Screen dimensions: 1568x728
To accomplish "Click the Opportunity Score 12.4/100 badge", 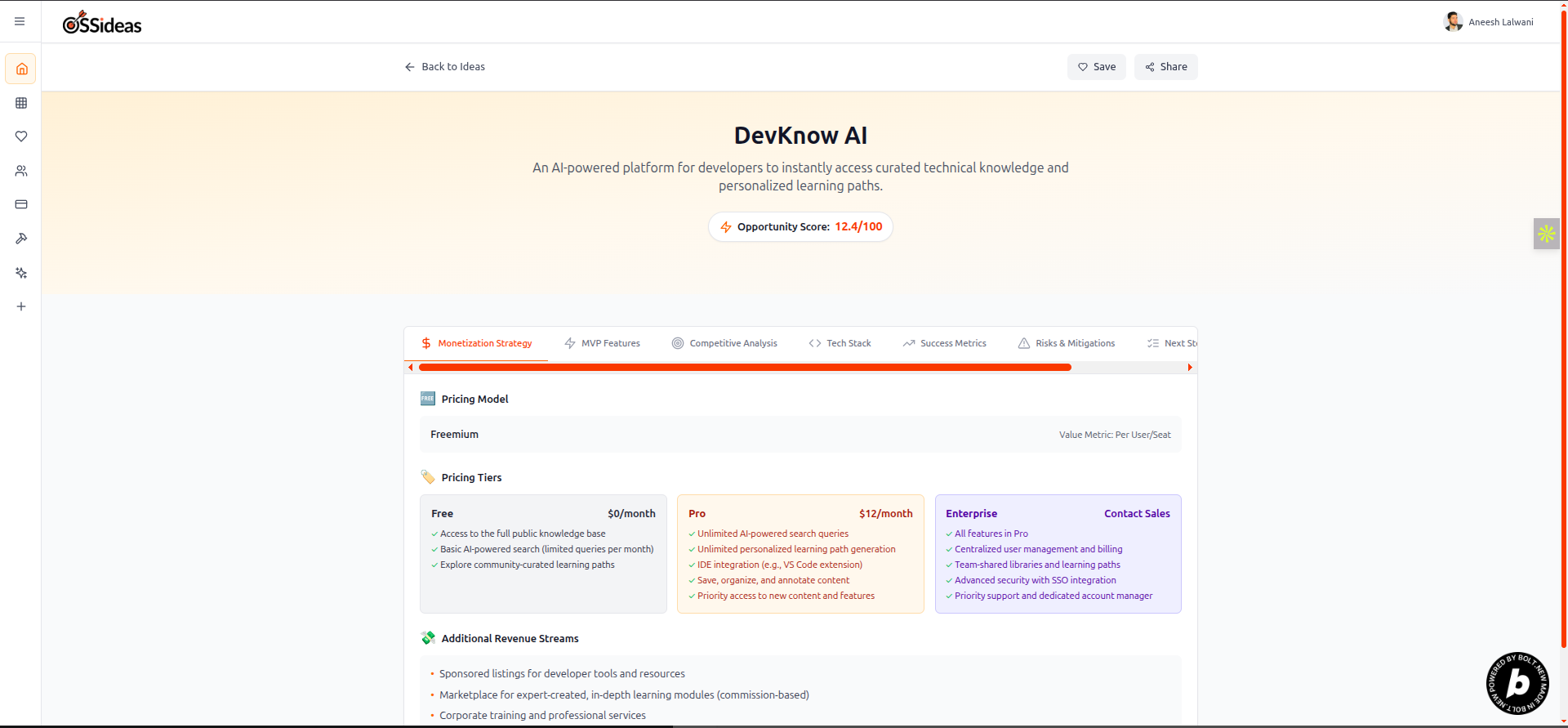I will point(800,227).
